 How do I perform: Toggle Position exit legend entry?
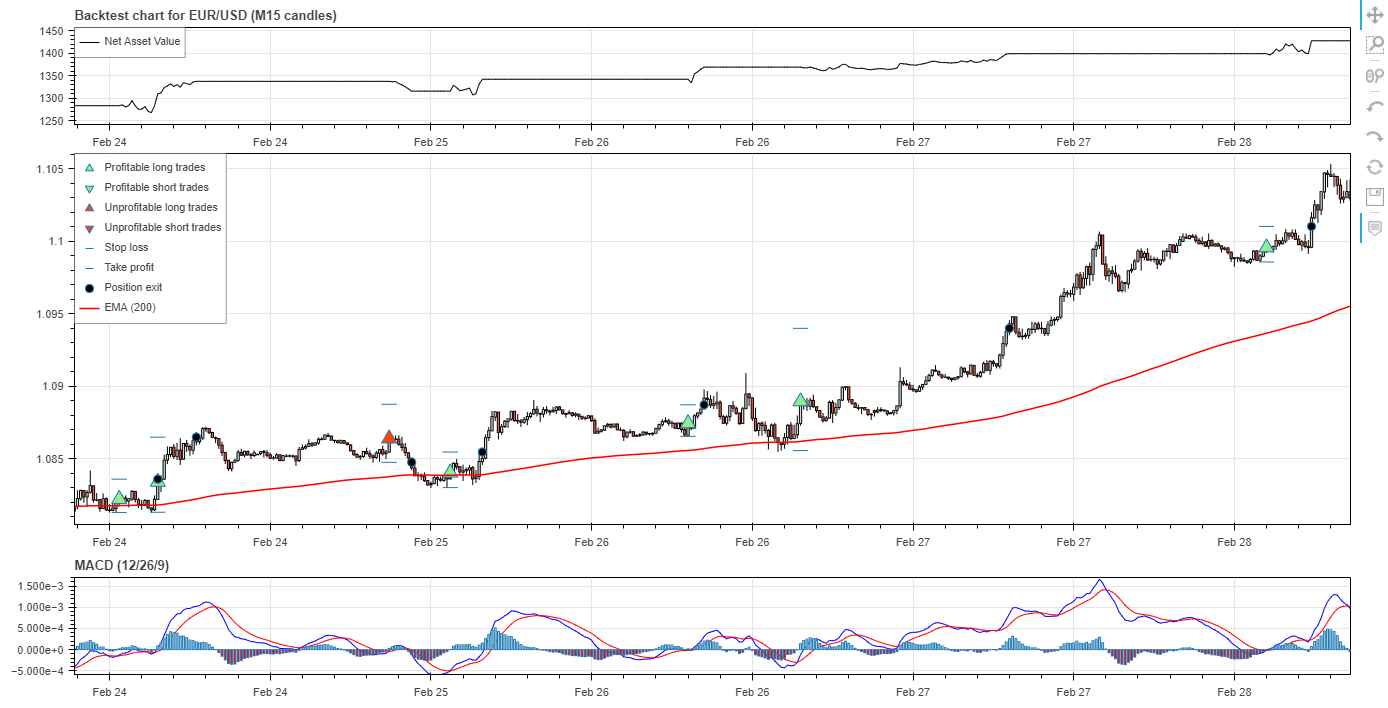point(122,288)
